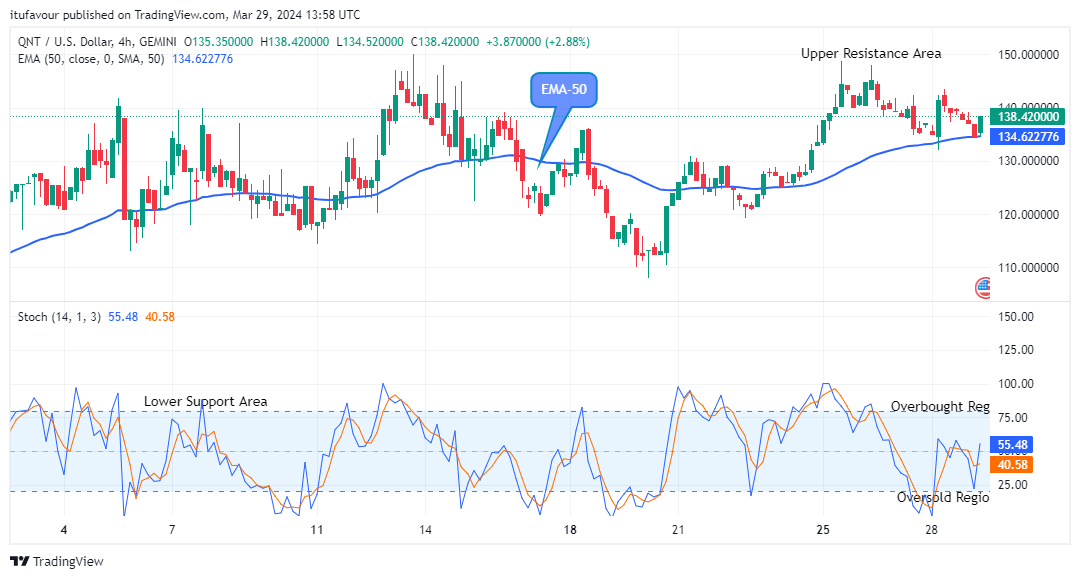The height and width of the screenshot is (579, 1080).
Task: Click date label 14 on time axis
Action: (425, 529)
